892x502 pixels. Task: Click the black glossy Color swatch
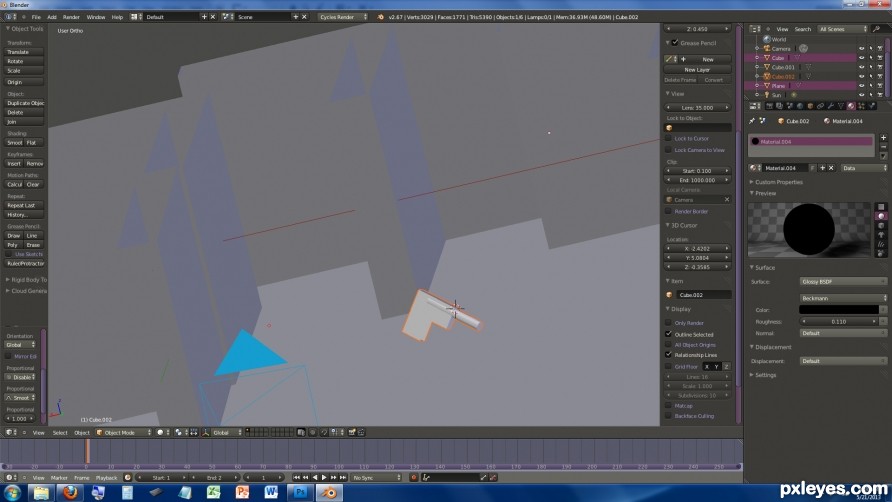(839, 310)
